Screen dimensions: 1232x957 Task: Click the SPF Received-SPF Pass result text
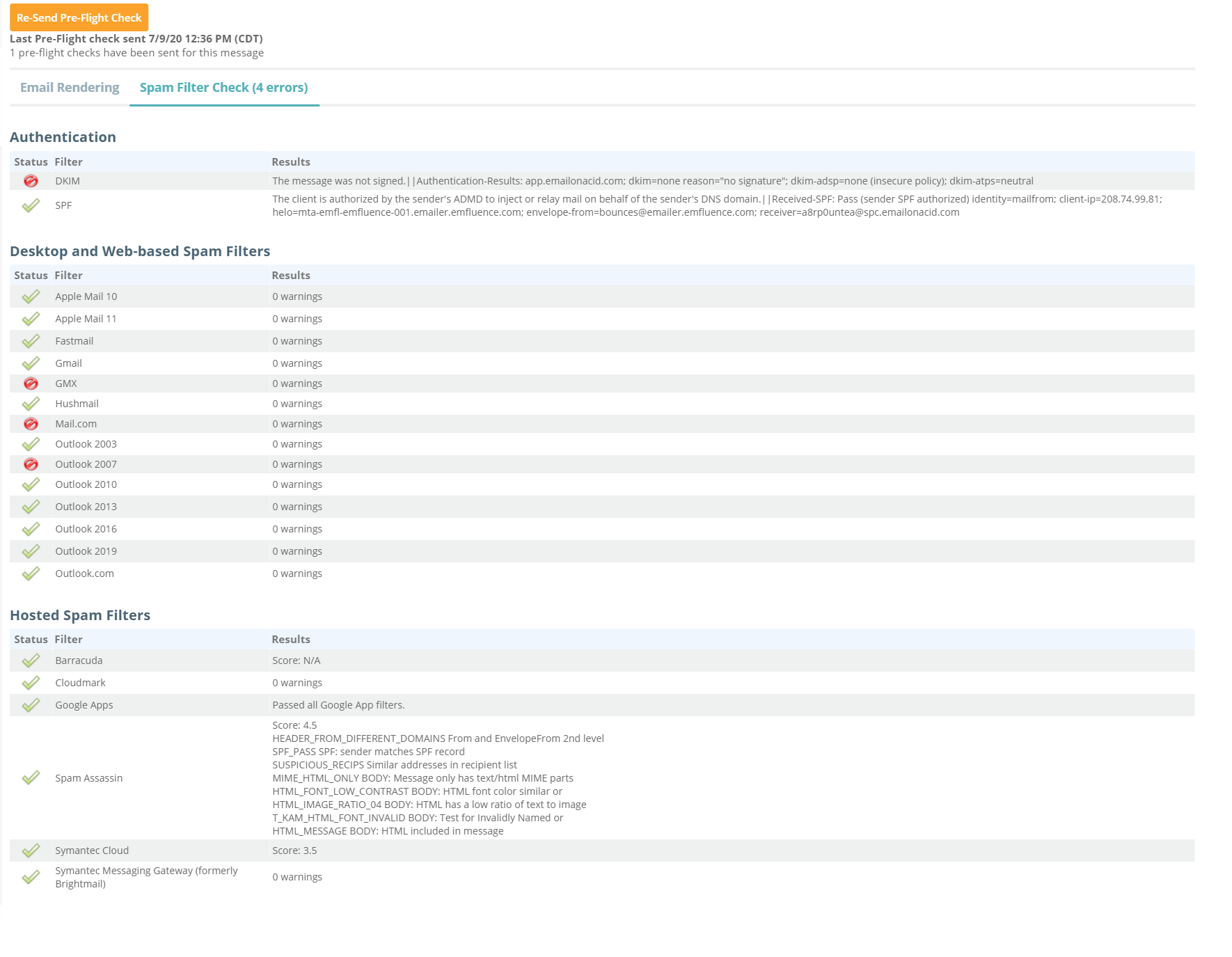(717, 205)
